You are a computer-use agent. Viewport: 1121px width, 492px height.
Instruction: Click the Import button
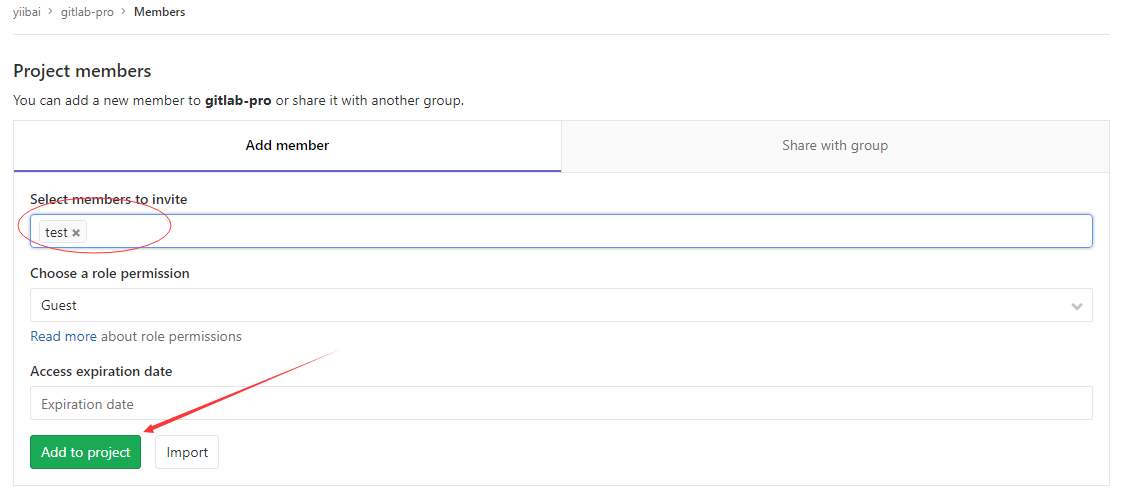(x=187, y=452)
